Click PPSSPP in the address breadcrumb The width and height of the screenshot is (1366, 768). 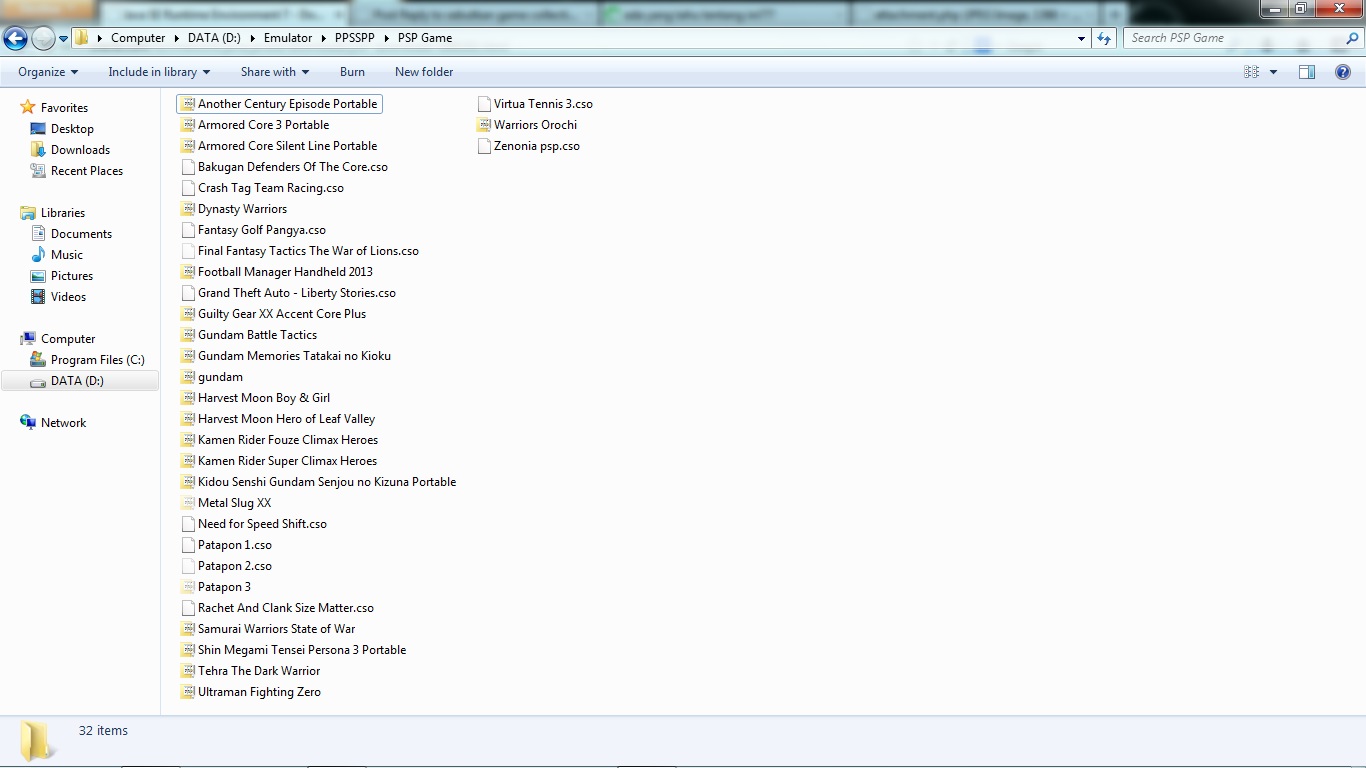pyautogui.click(x=357, y=38)
